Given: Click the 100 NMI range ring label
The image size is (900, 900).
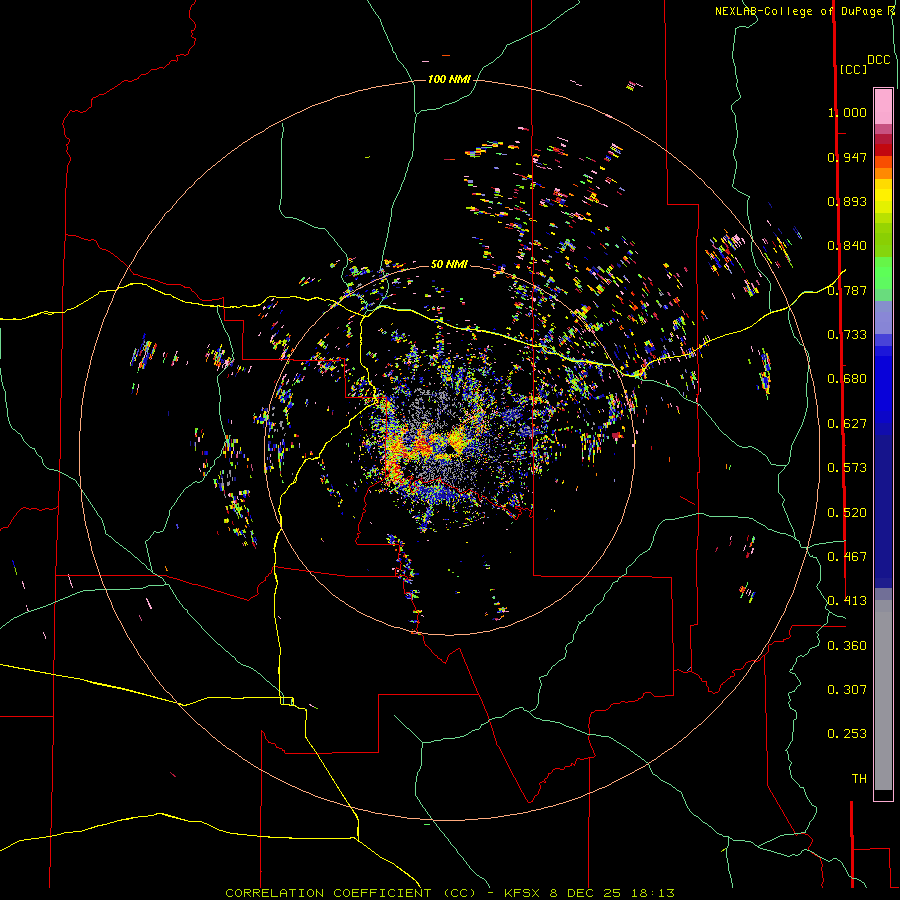Looking at the screenshot, I should click(449, 79).
